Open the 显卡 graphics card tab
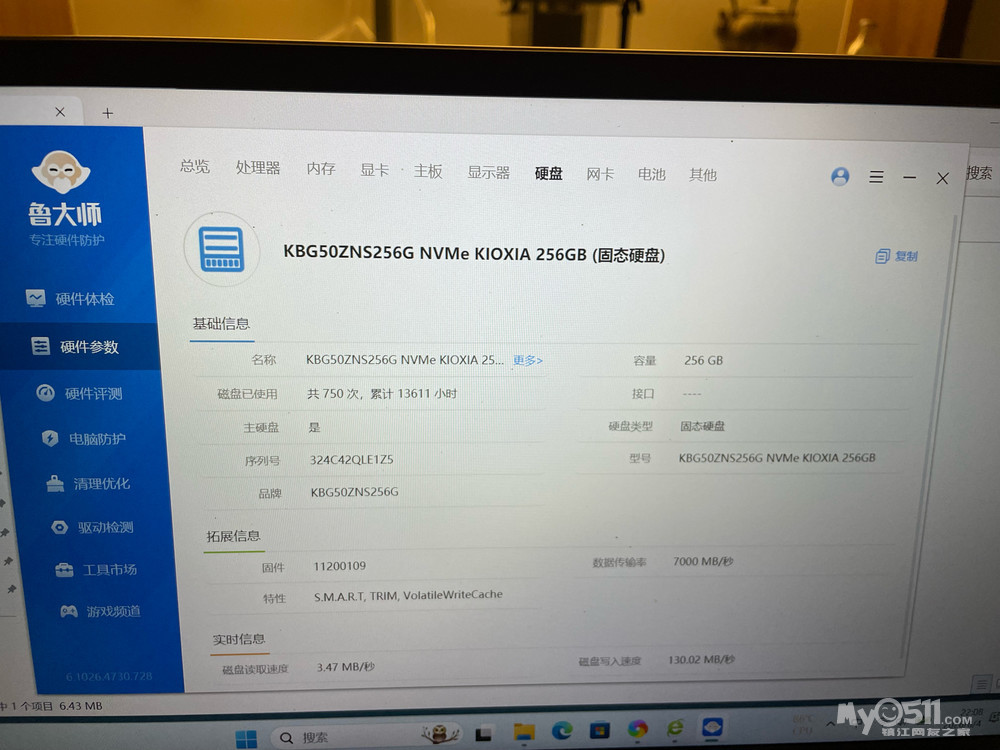The image size is (1000, 750). 374,170
